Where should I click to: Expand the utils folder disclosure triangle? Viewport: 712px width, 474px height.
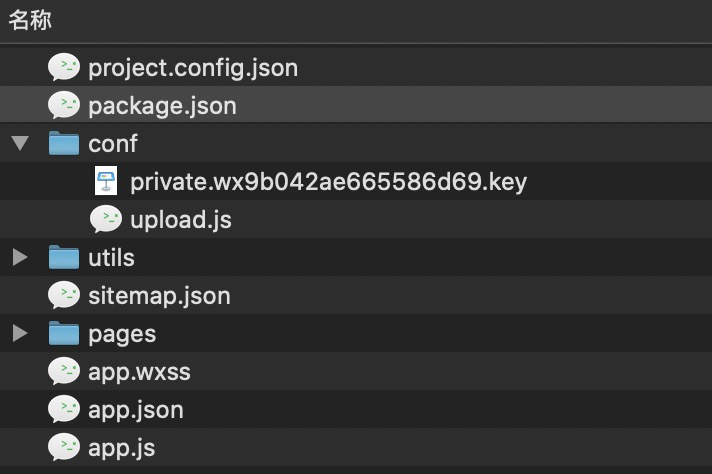[x=20, y=257]
